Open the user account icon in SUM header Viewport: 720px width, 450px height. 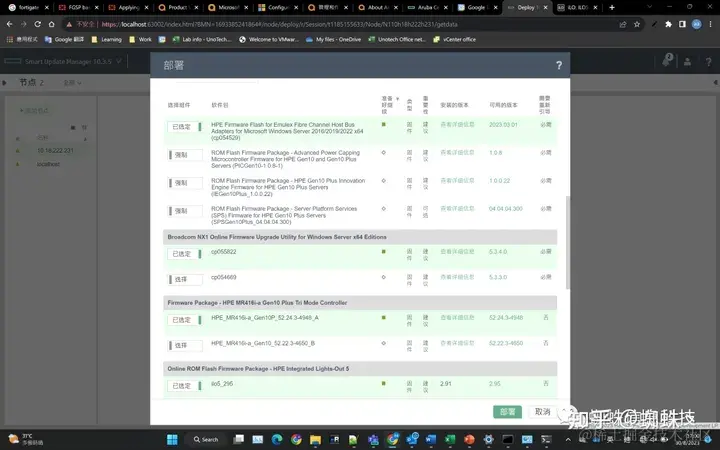tap(687, 62)
